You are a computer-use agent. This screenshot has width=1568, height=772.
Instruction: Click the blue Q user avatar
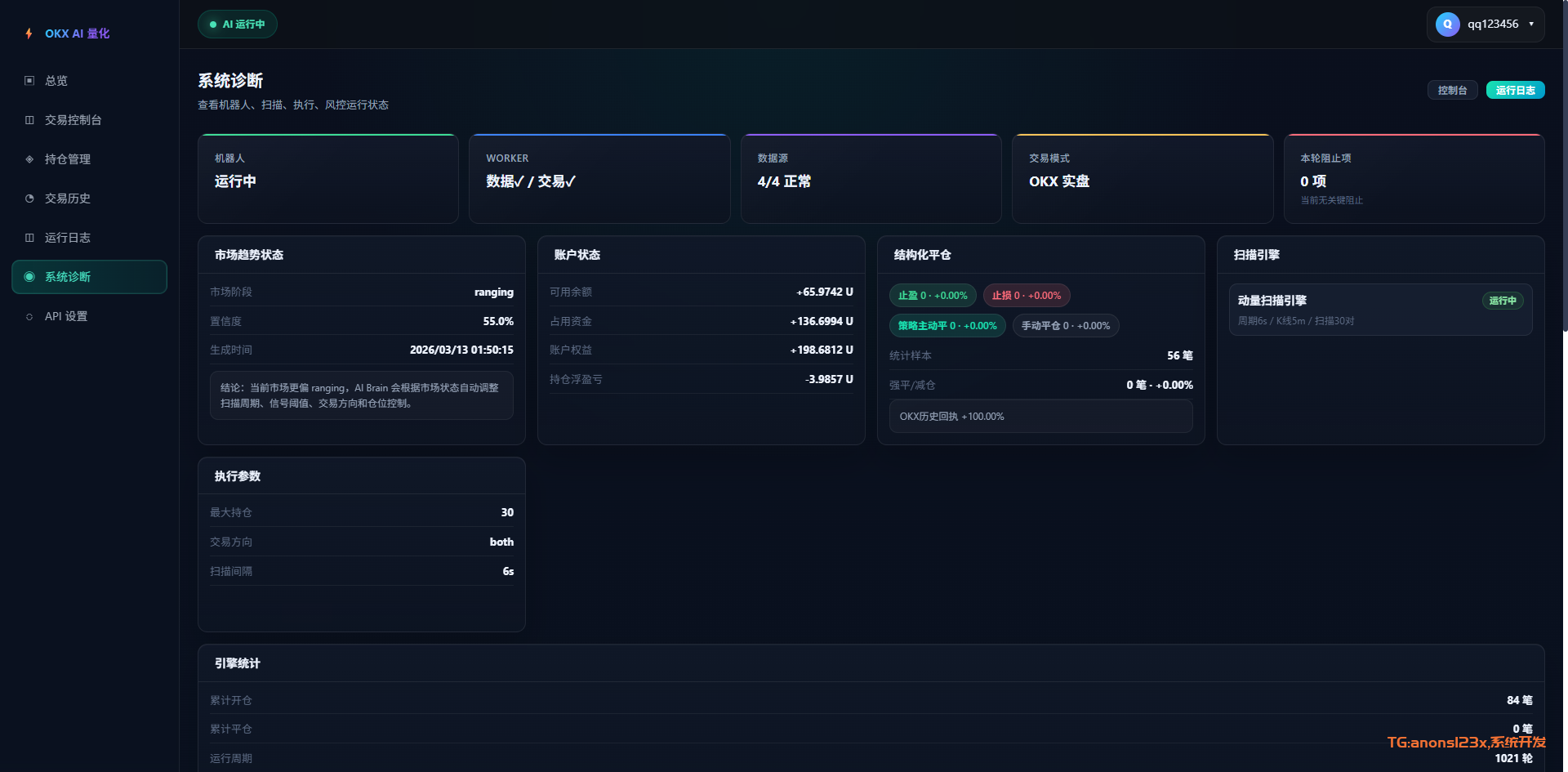1447,25
